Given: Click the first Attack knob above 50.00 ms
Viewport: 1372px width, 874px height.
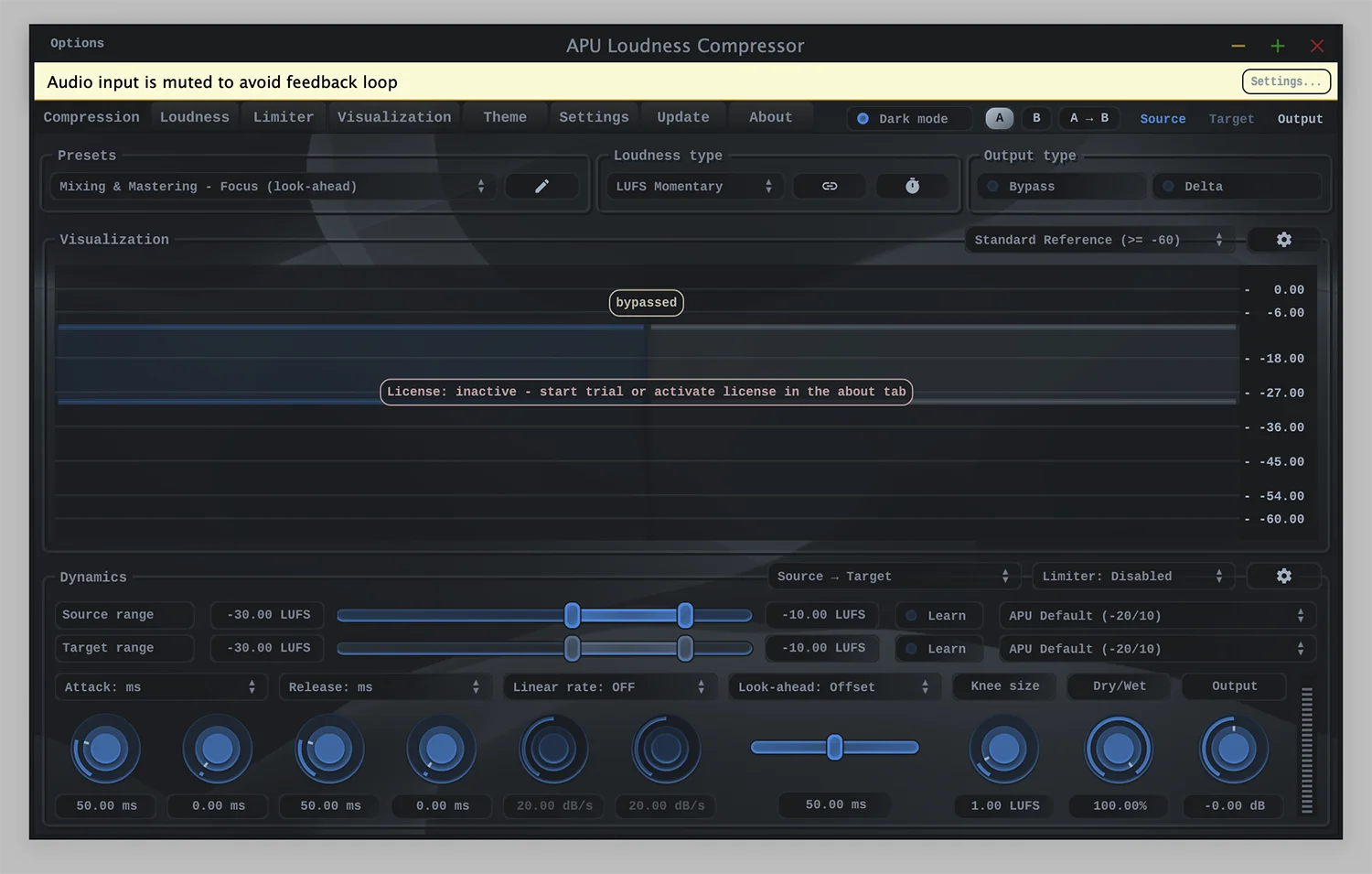Looking at the screenshot, I should coord(106,750).
